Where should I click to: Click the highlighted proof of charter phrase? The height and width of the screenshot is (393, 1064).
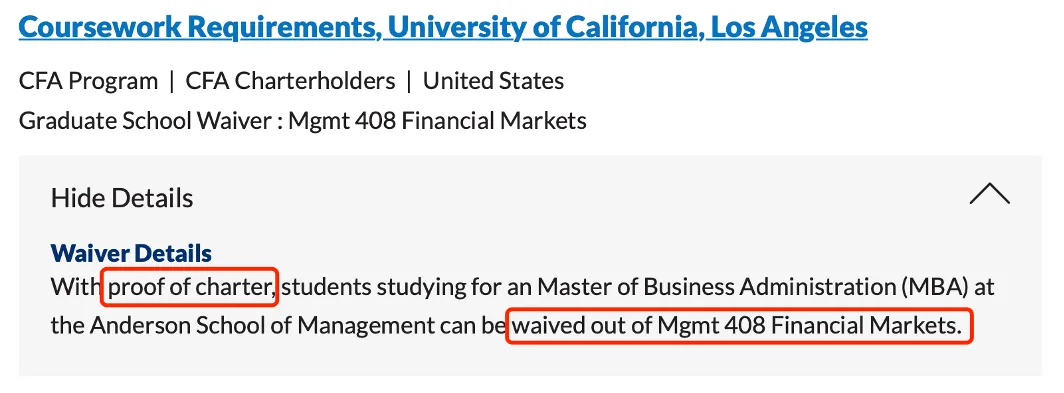point(190,288)
